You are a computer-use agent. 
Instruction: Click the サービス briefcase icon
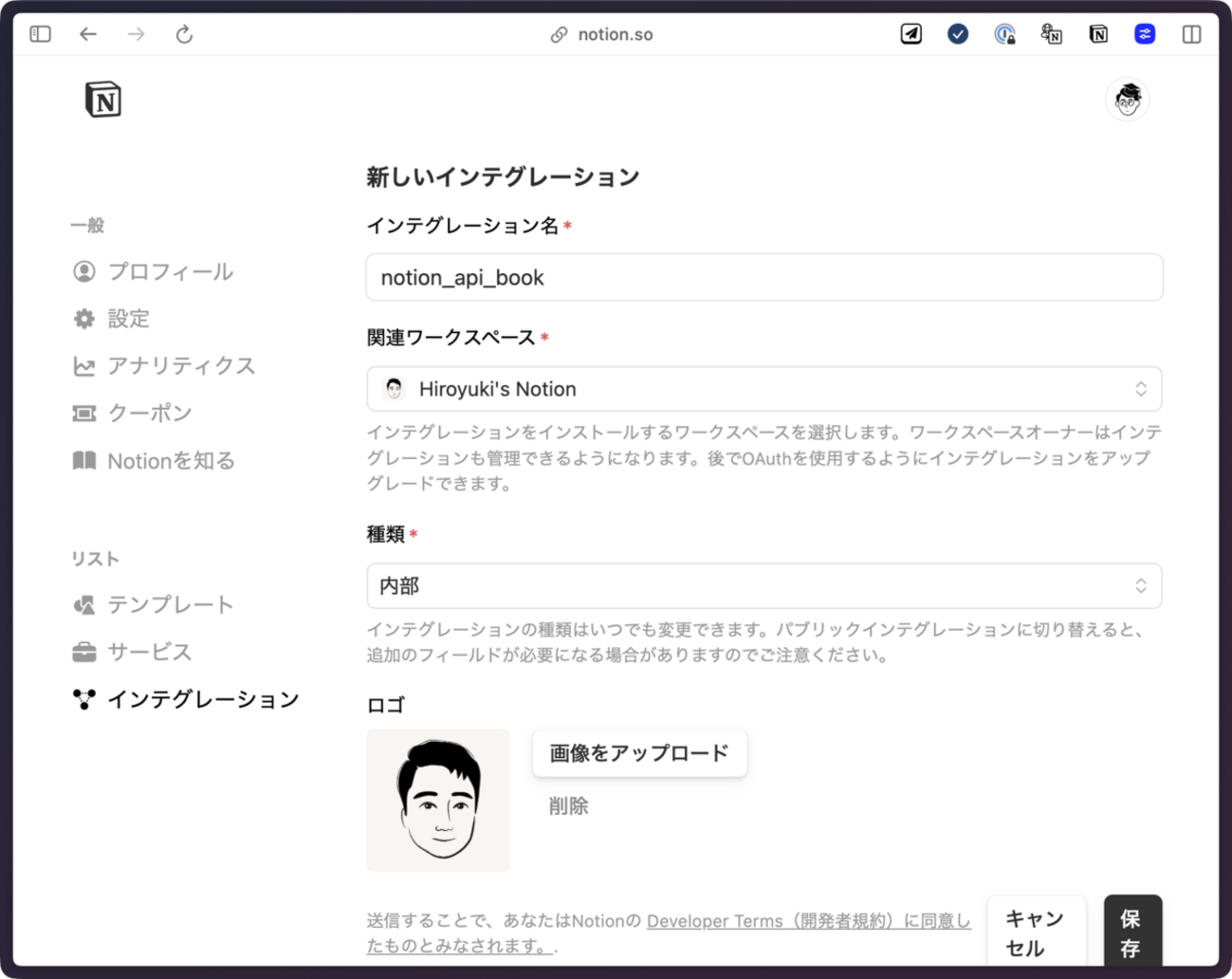(83, 652)
